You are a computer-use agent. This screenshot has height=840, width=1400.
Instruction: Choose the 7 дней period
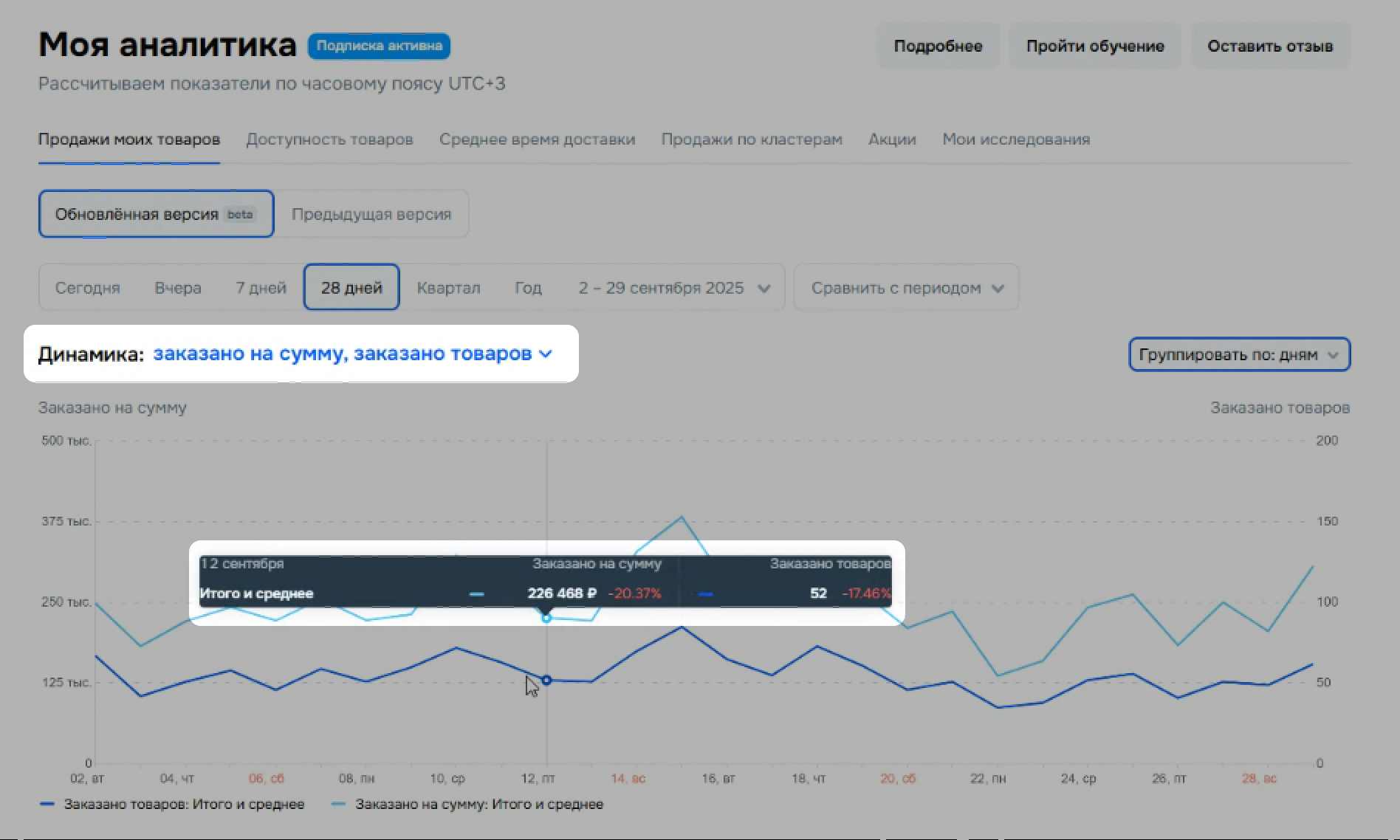(x=261, y=288)
